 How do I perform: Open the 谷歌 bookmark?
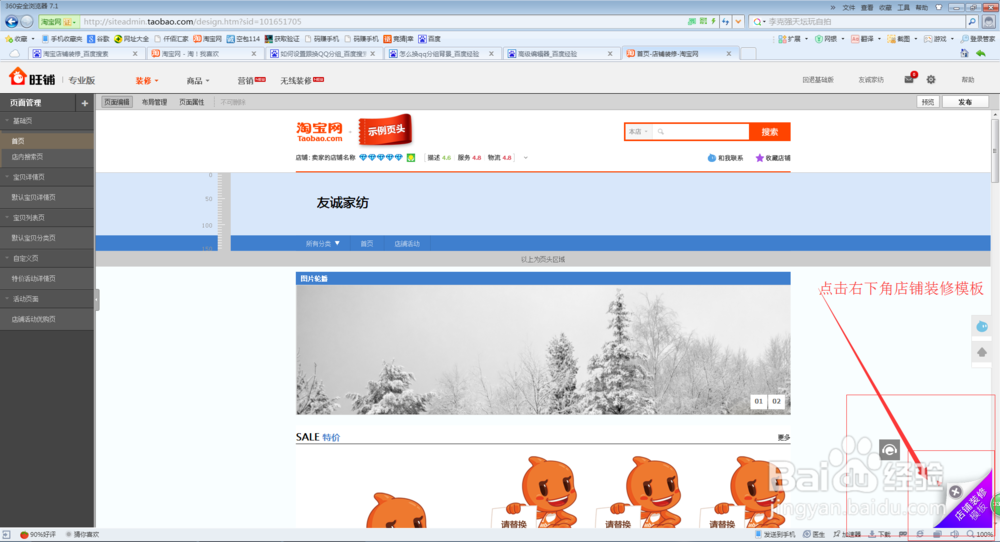click(x=99, y=39)
